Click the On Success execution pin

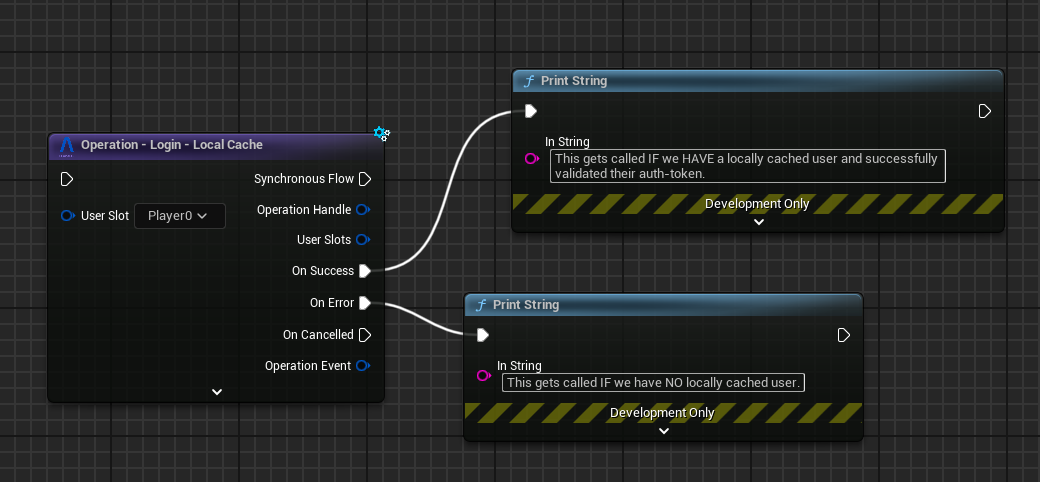coord(365,271)
